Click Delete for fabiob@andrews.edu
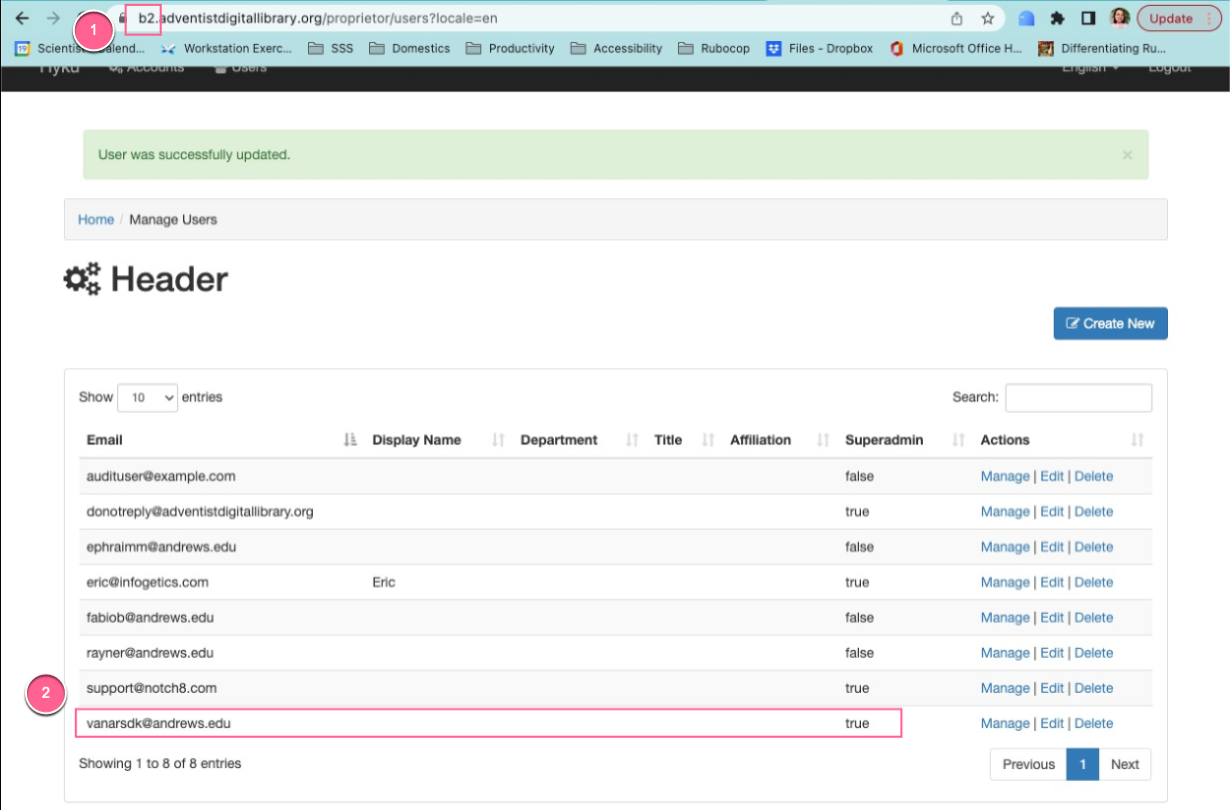Viewport: 1230px width, 810px height. (x=1094, y=617)
